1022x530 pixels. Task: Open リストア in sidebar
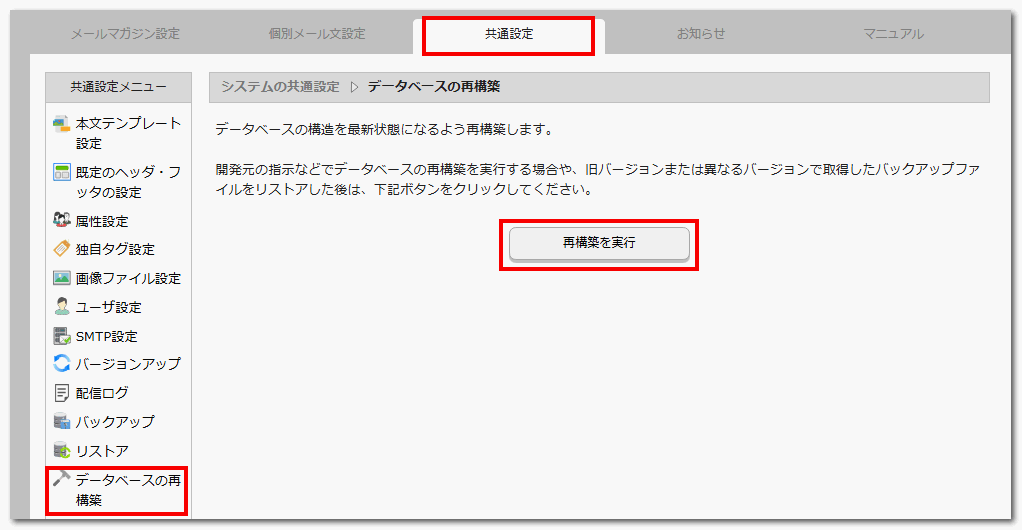(102, 451)
